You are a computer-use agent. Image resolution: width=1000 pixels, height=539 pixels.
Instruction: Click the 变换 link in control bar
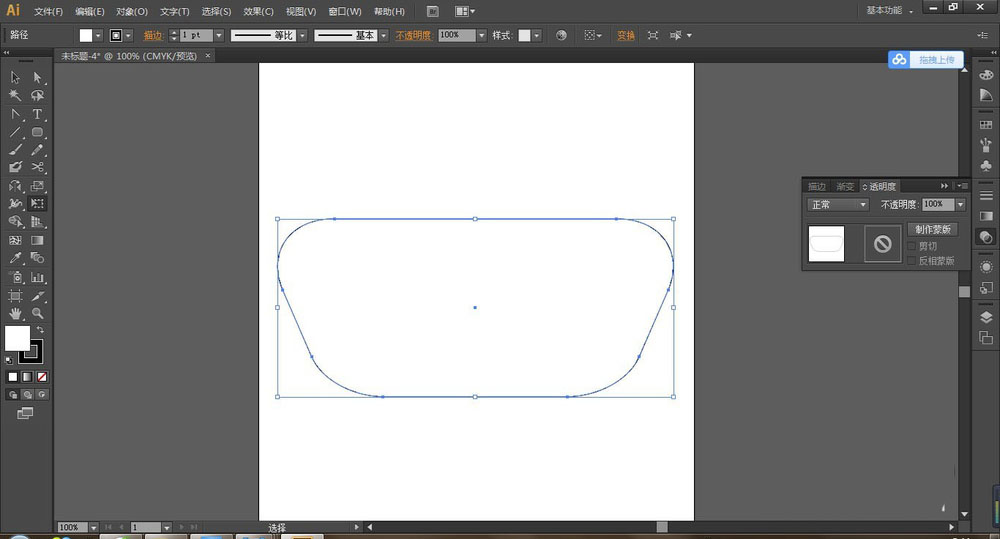point(625,35)
